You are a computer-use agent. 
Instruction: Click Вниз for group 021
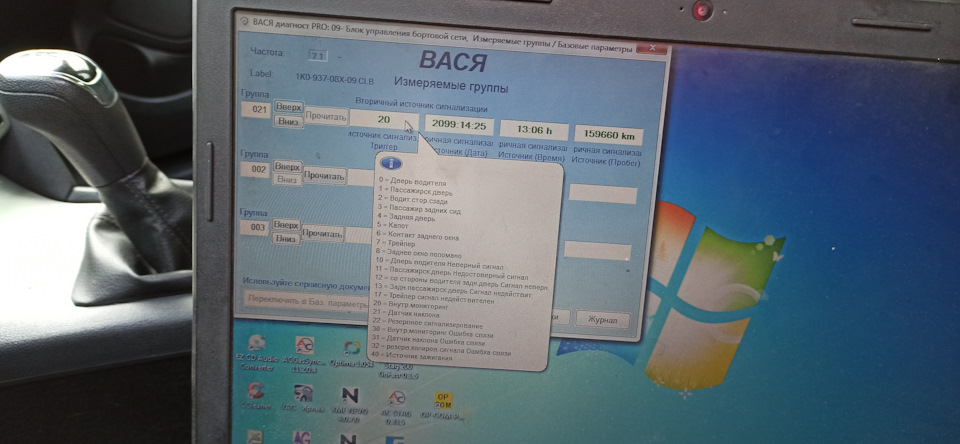(288, 121)
